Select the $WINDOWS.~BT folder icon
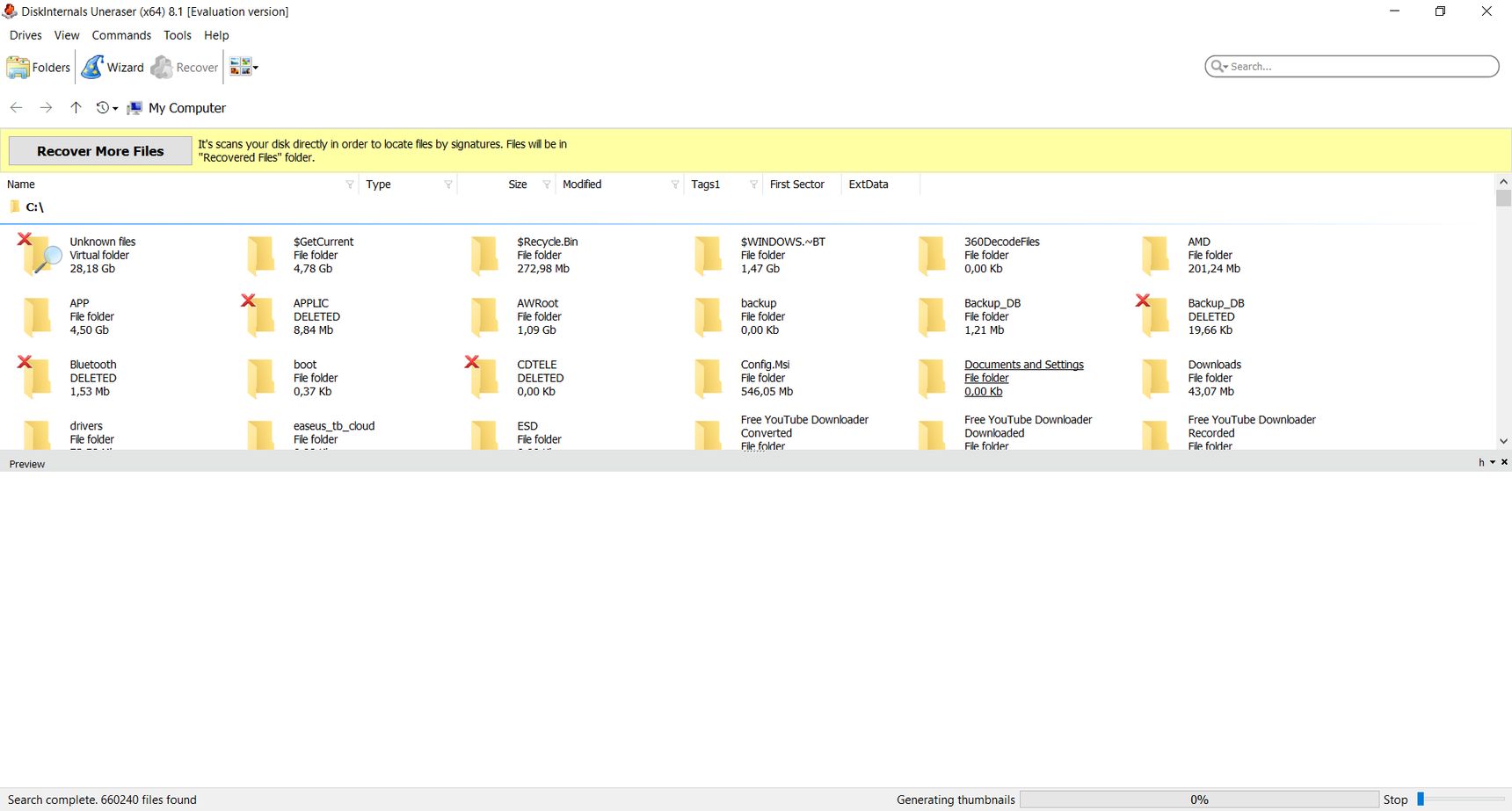The image size is (1512, 811). [709, 255]
